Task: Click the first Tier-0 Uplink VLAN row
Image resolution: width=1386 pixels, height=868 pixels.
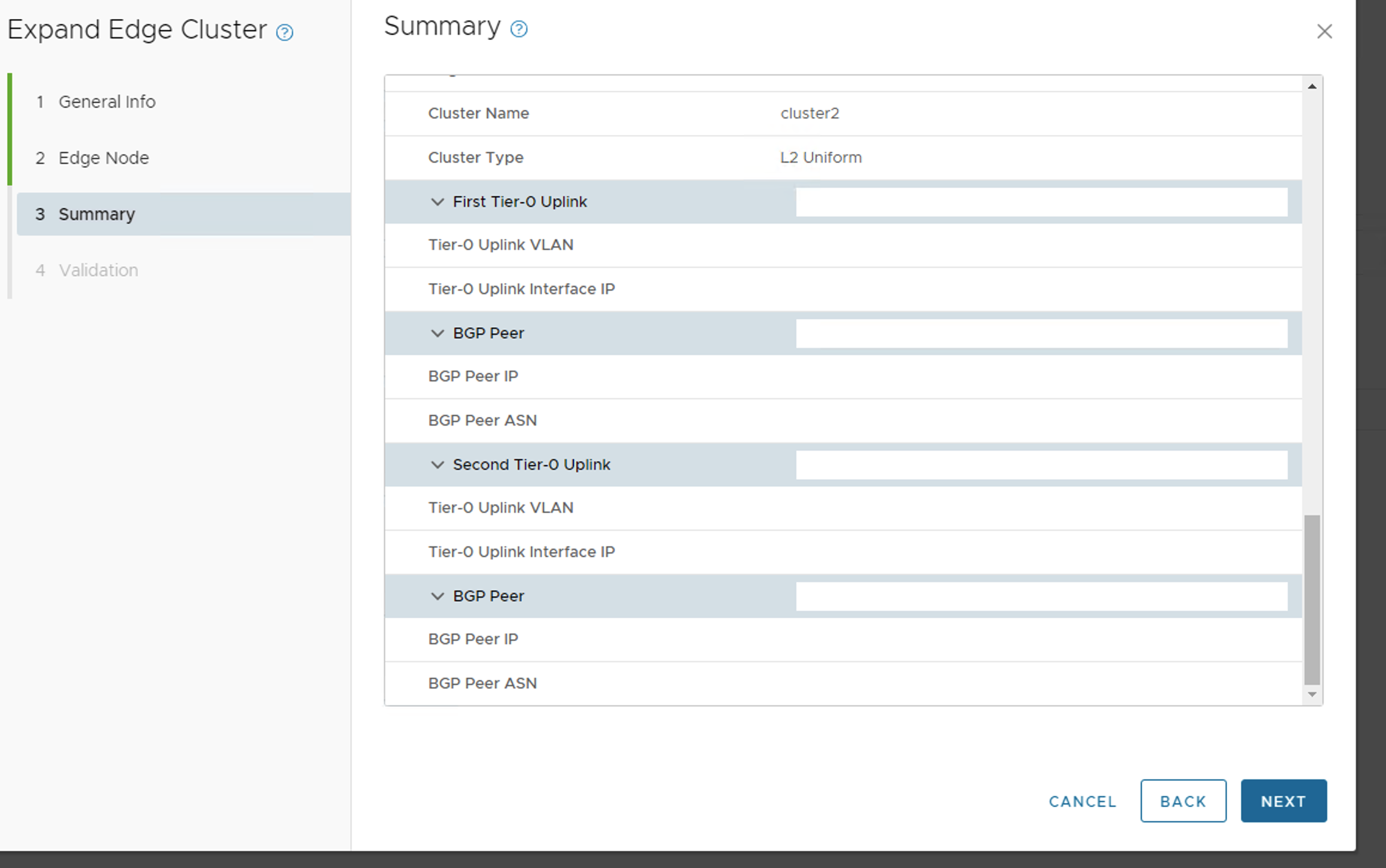Action: (x=500, y=245)
